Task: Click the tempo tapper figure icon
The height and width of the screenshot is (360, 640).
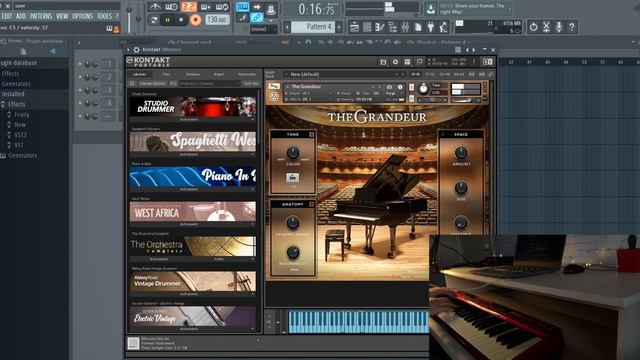Action: pos(443,27)
